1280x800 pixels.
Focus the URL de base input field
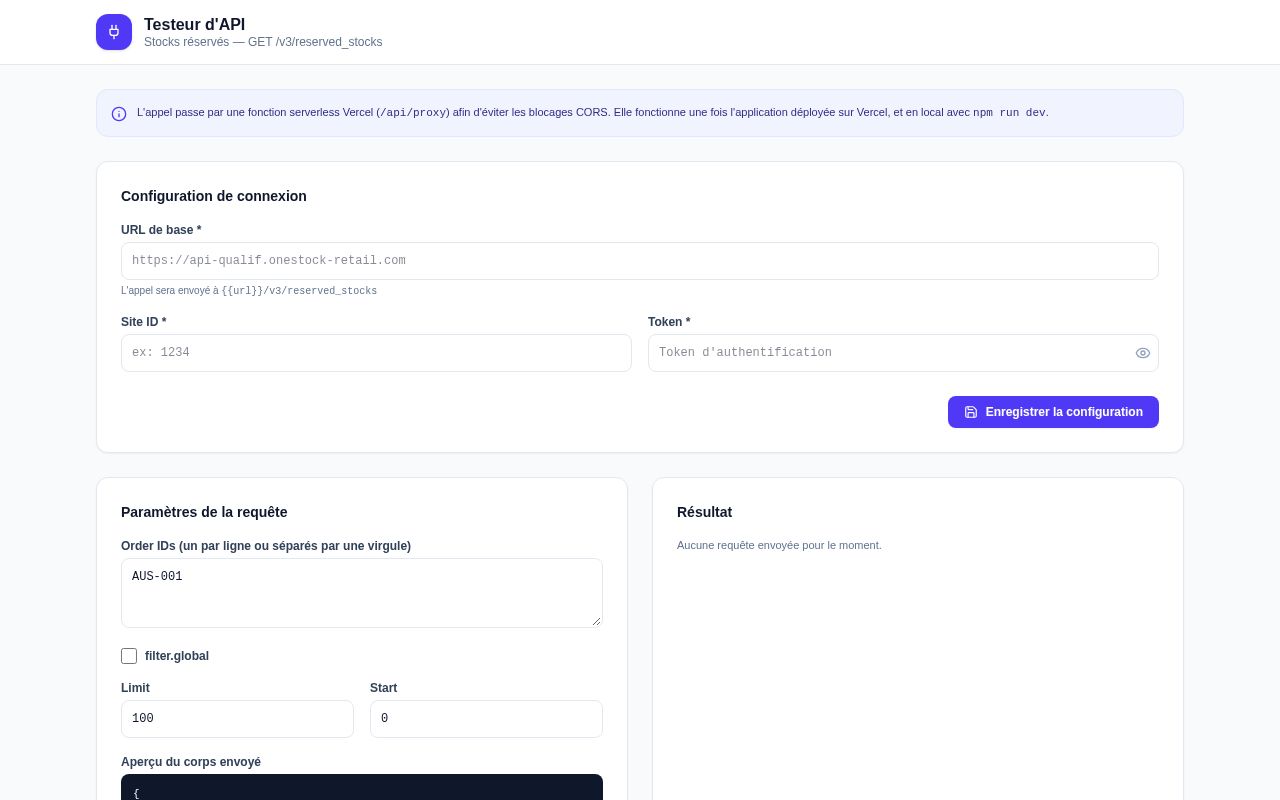tap(640, 261)
